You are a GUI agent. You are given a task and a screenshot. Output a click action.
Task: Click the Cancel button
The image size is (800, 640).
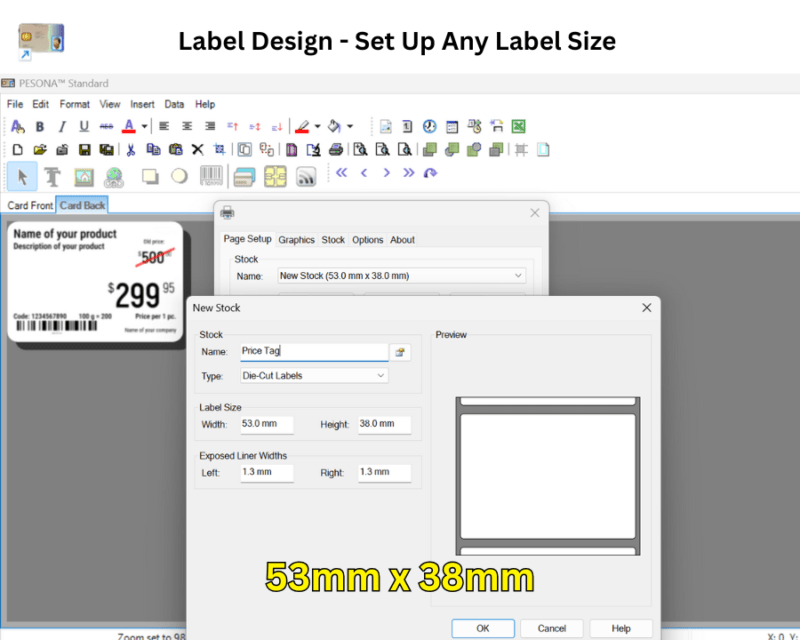pos(552,628)
